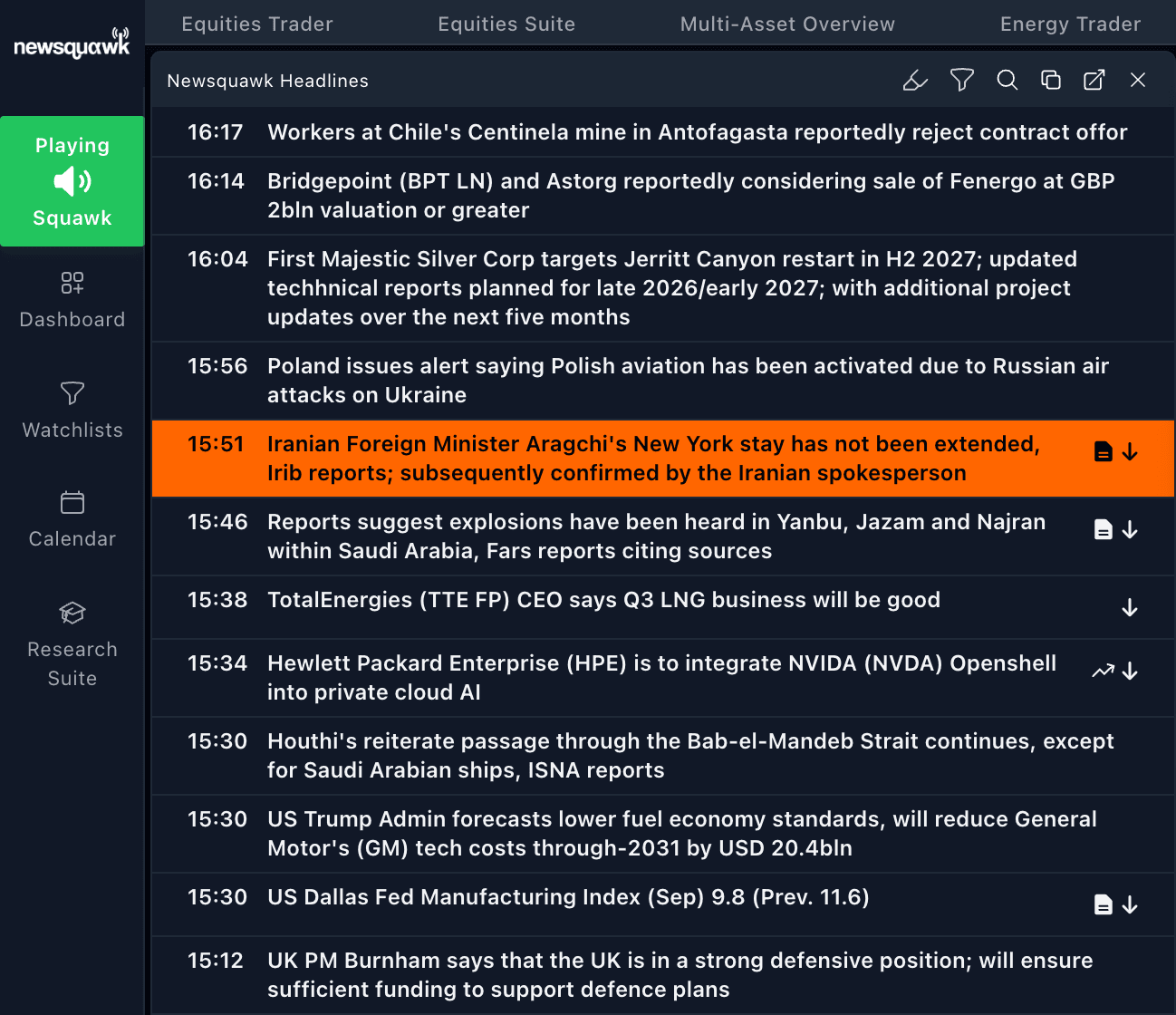Open the Calendar sidebar item
The image size is (1176, 1015).
pos(72,519)
